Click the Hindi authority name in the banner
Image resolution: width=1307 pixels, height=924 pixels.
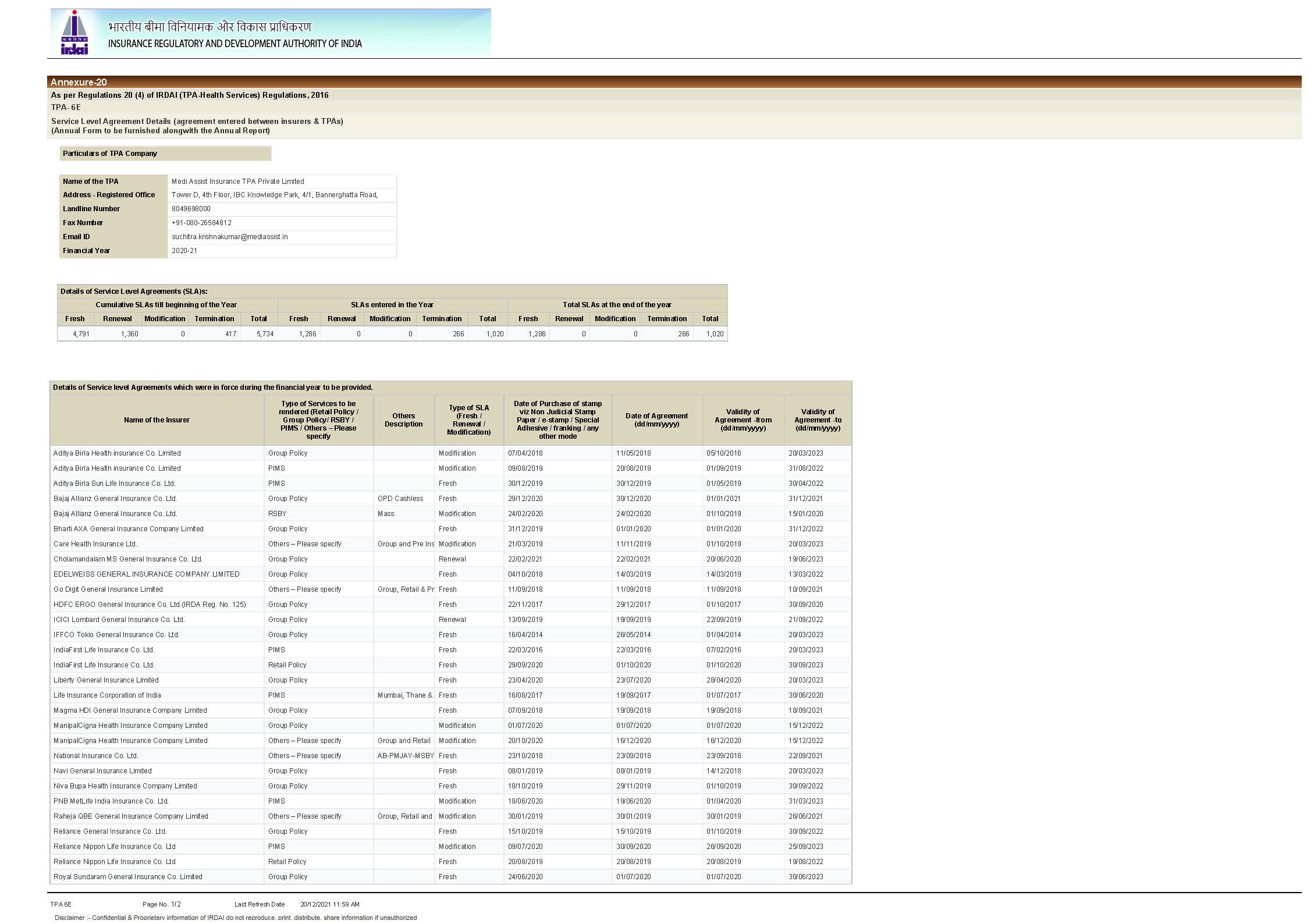[x=209, y=27]
